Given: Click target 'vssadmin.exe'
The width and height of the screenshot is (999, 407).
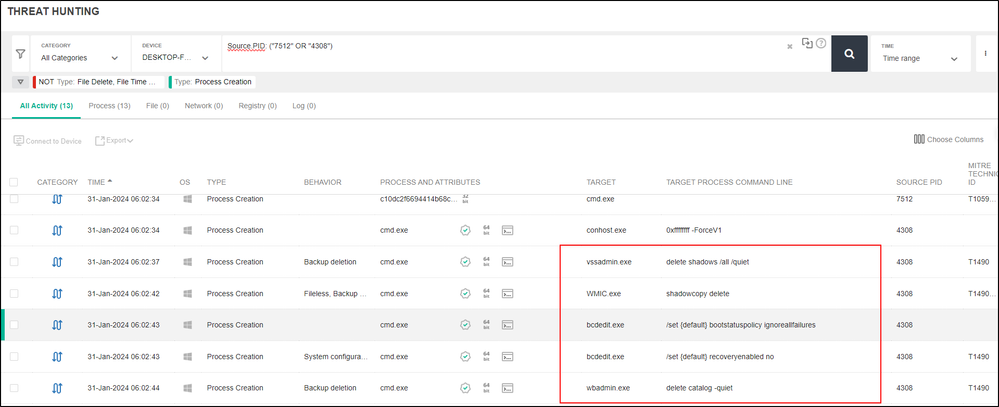Looking at the screenshot, I should [608, 262].
